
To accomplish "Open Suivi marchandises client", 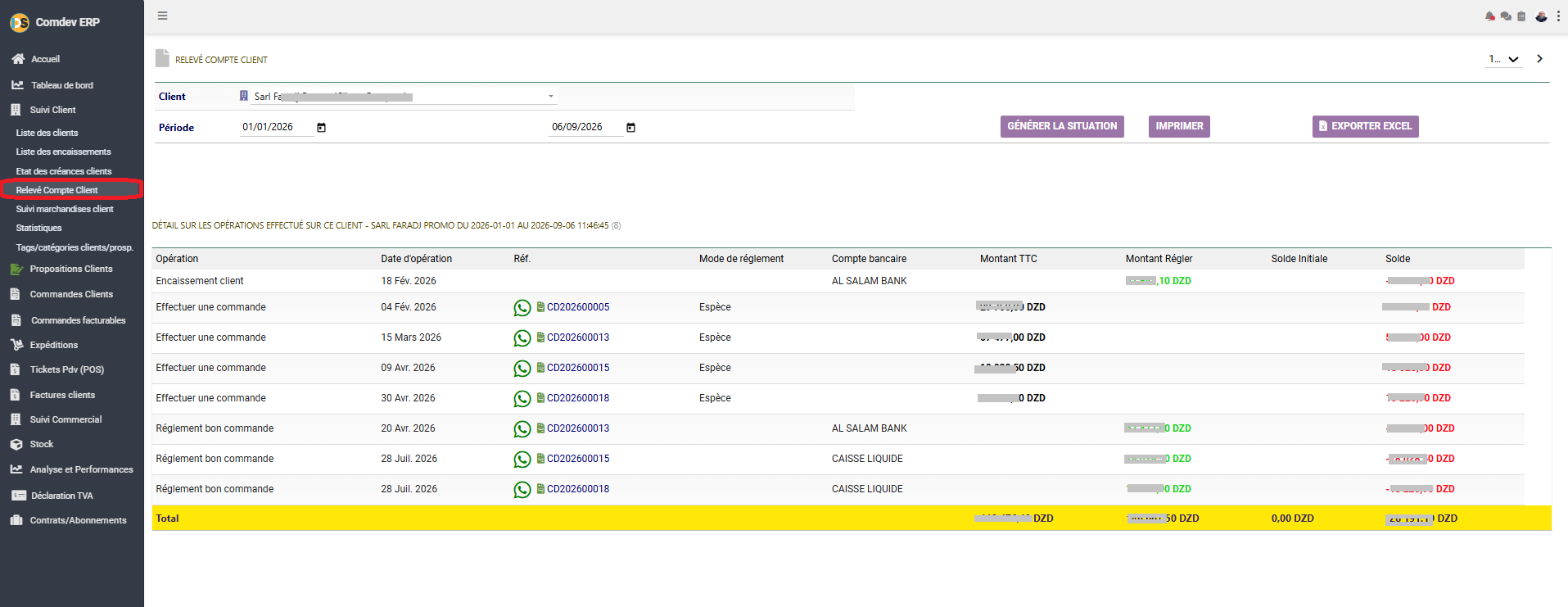I will point(65,209).
